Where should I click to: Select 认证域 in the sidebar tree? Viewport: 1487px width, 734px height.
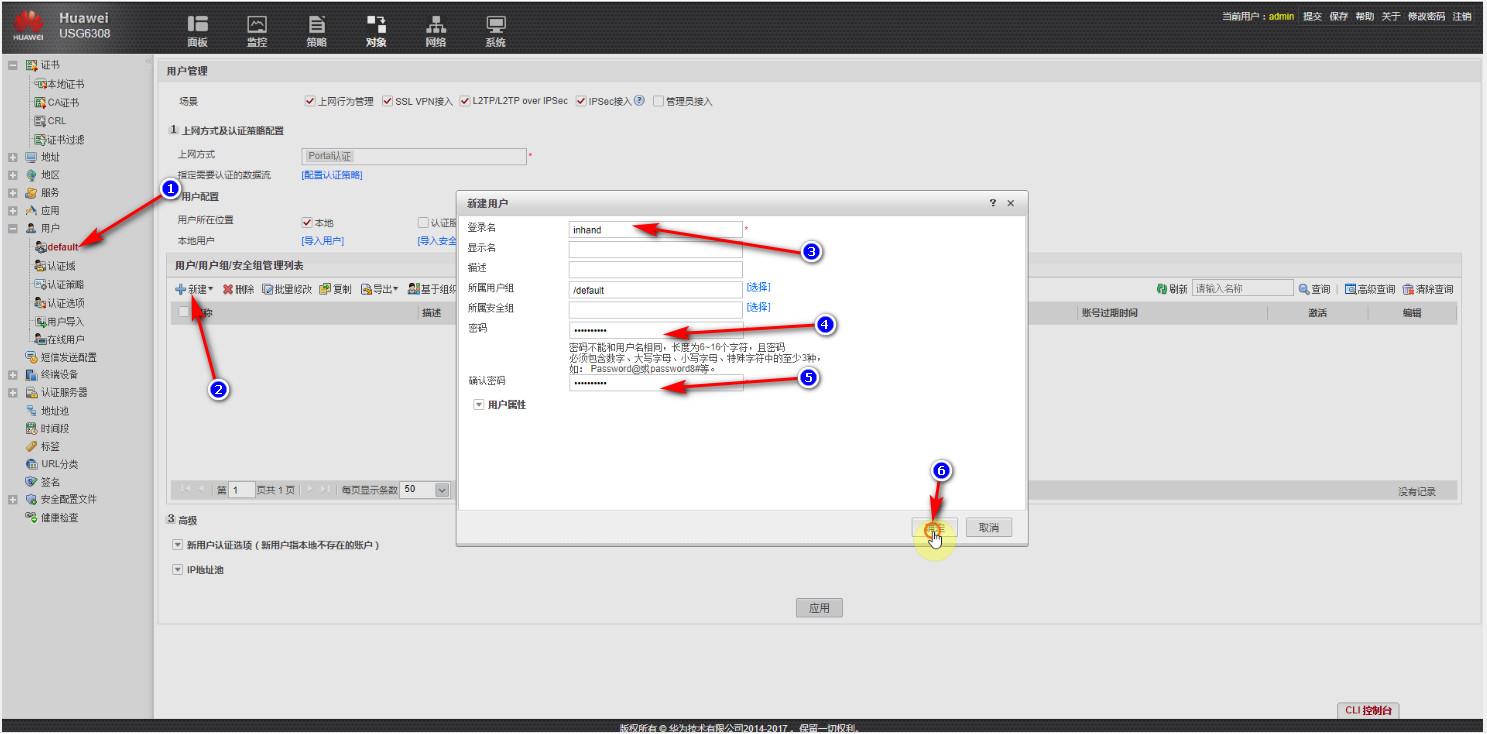[60, 266]
